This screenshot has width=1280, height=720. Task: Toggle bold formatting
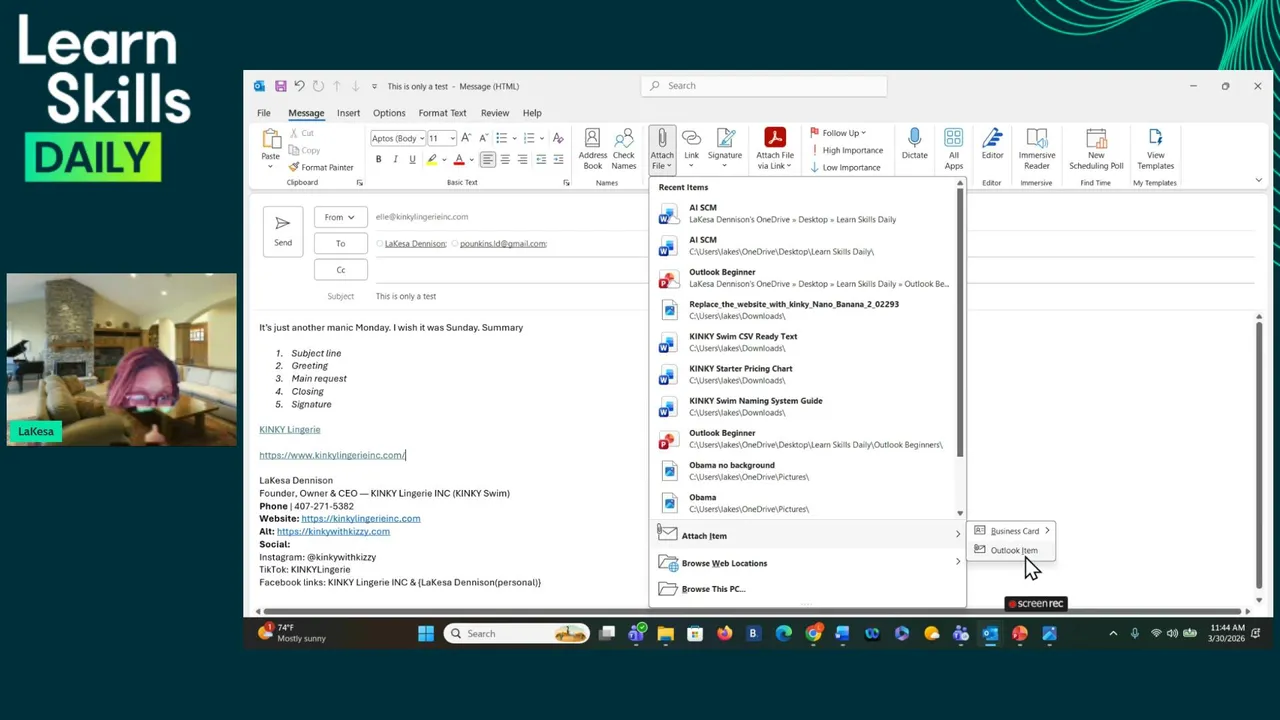pos(378,159)
